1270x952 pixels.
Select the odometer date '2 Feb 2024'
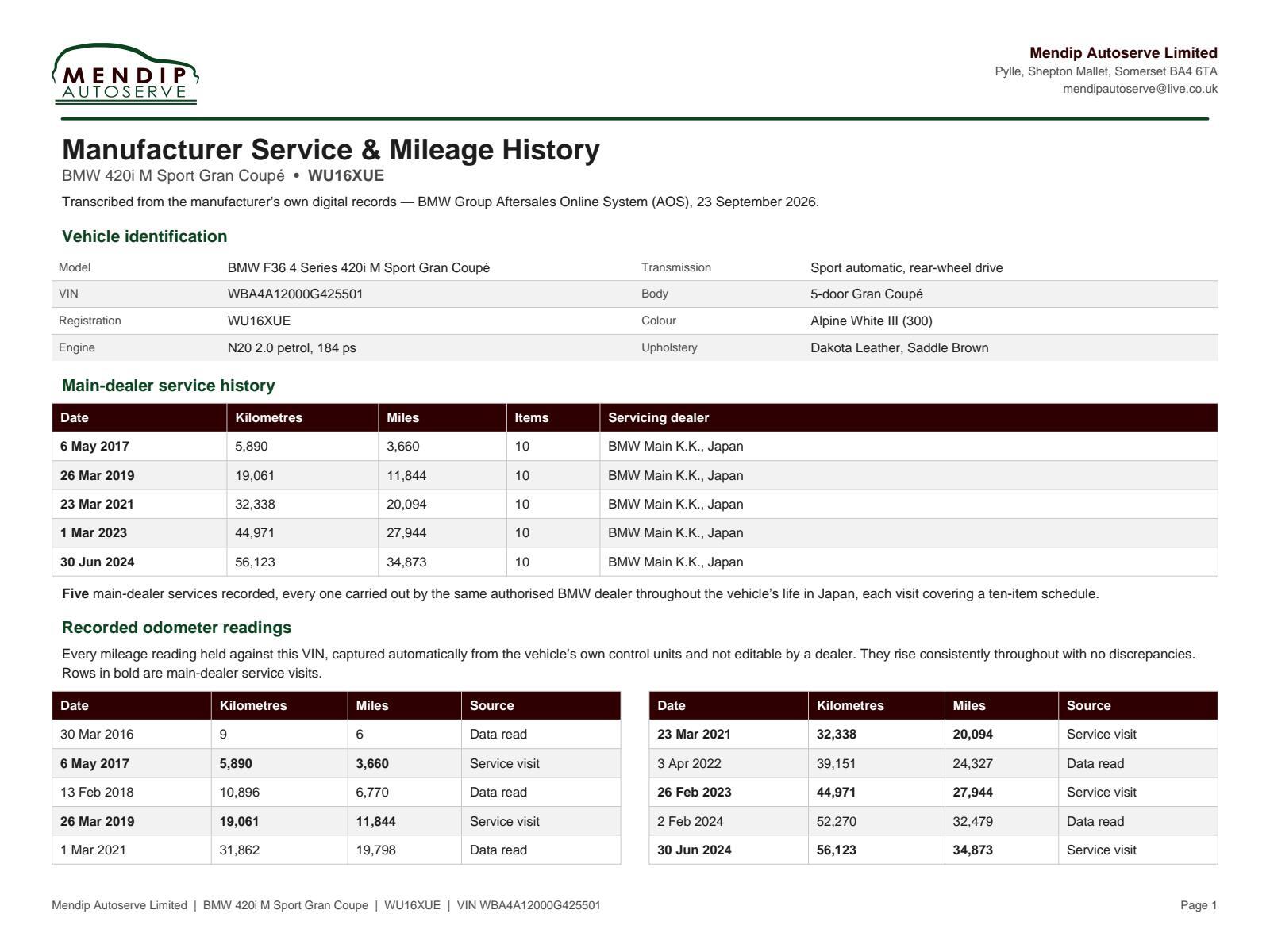691,822
